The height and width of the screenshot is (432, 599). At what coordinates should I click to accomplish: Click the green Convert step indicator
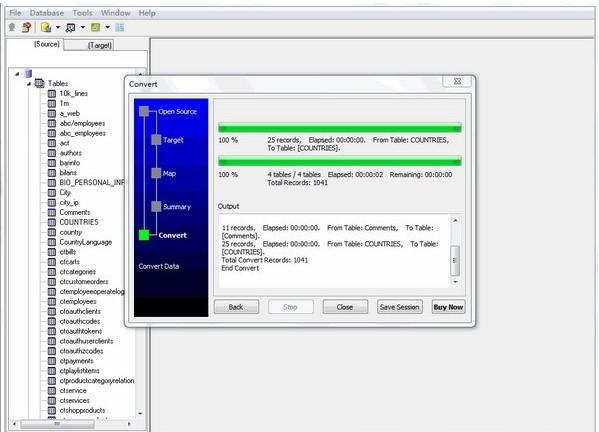point(144,235)
